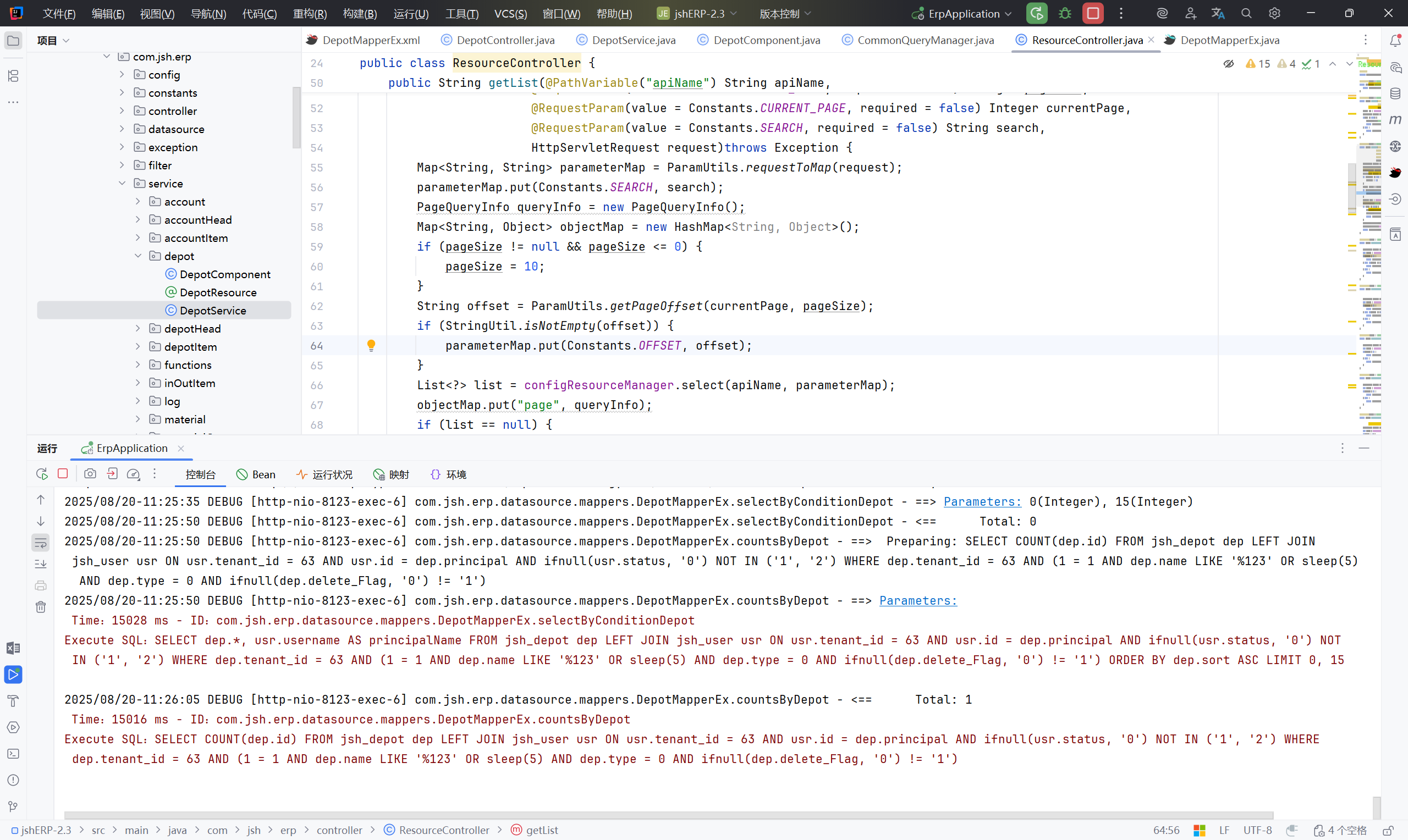Stop the running ErpApplication with red square
This screenshot has height=840, width=1408.
[x=1093, y=14]
